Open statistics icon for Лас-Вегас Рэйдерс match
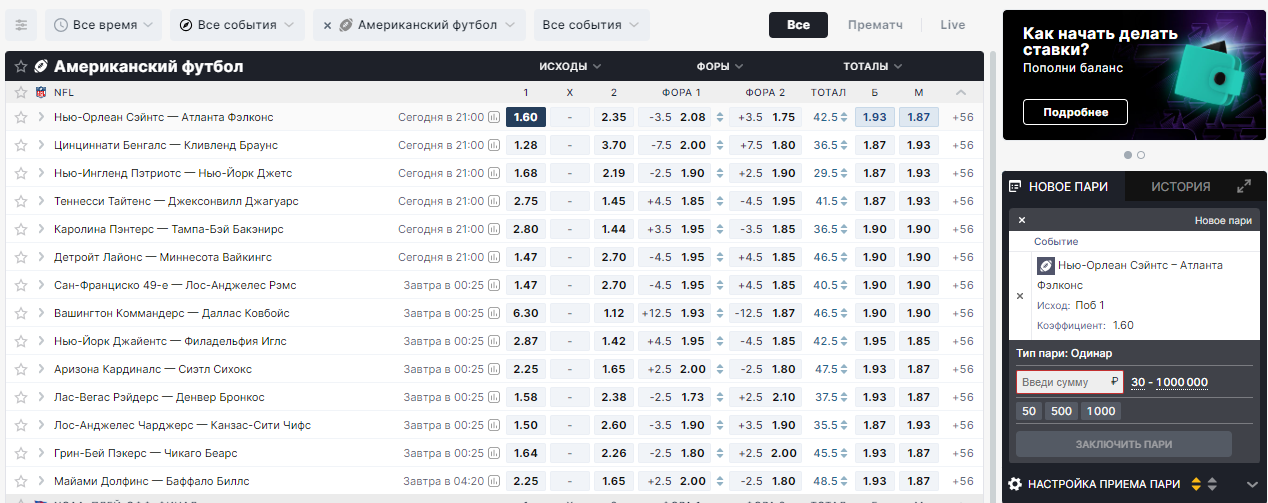 click(494, 397)
